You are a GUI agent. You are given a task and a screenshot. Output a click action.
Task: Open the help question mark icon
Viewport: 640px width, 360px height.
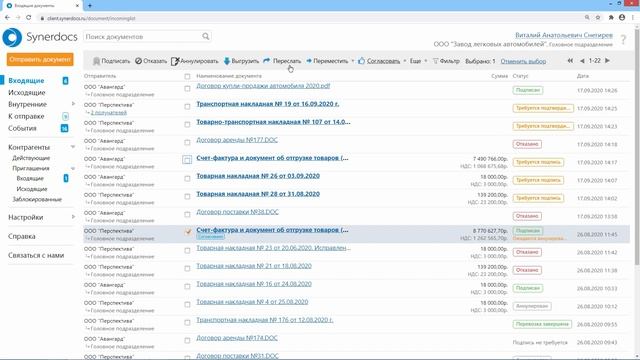[623, 40]
